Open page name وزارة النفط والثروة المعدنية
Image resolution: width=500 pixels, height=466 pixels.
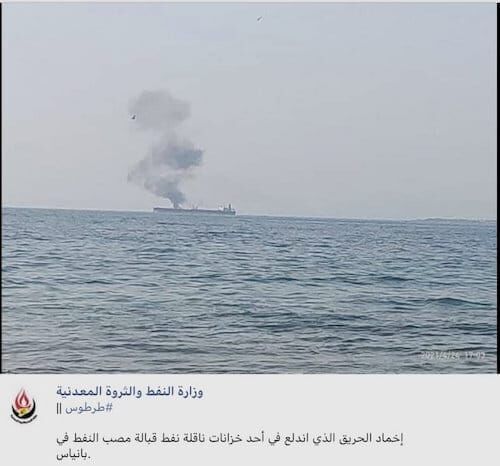pos(130,392)
